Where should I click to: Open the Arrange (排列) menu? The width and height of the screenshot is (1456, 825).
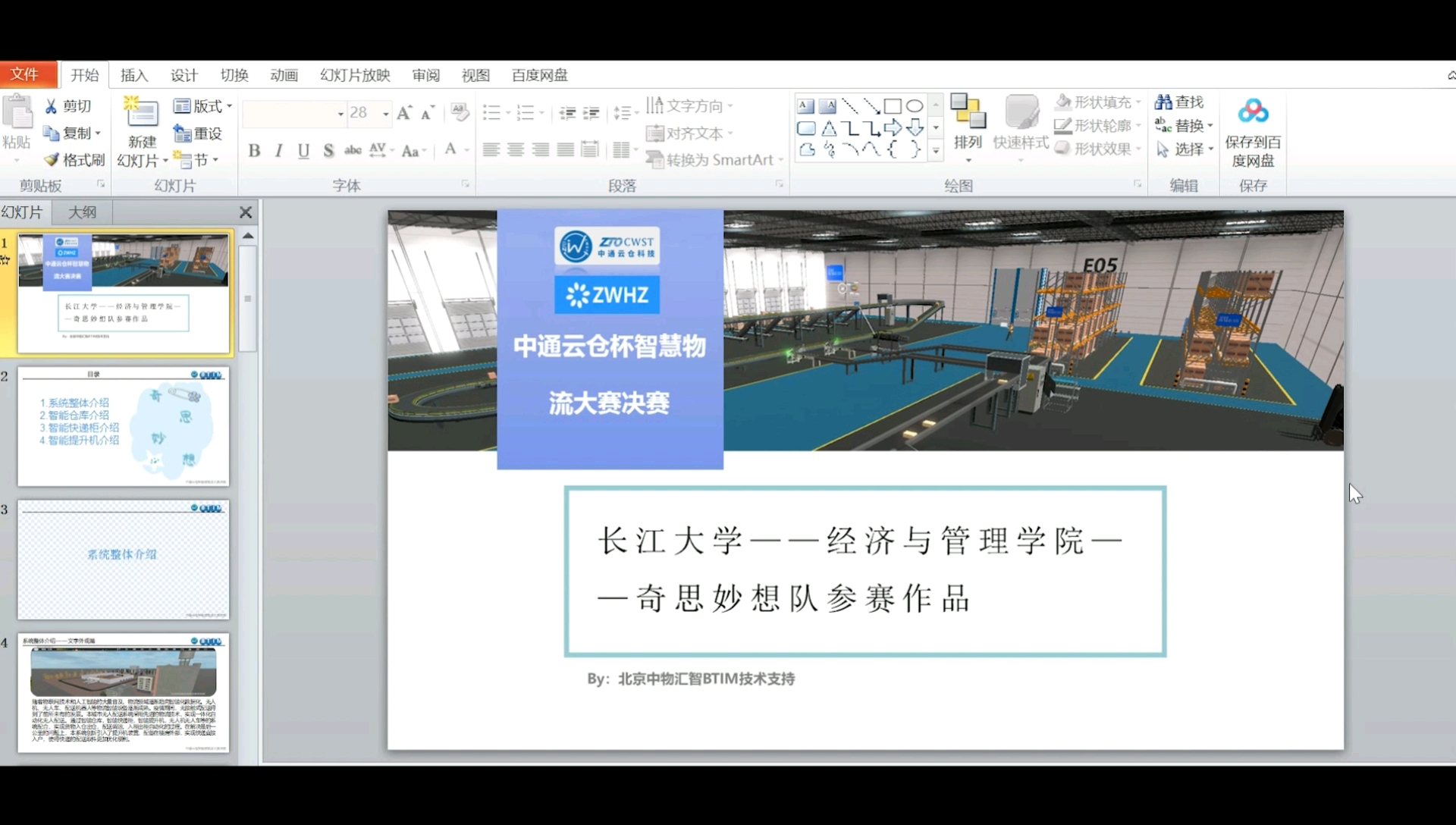click(968, 127)
